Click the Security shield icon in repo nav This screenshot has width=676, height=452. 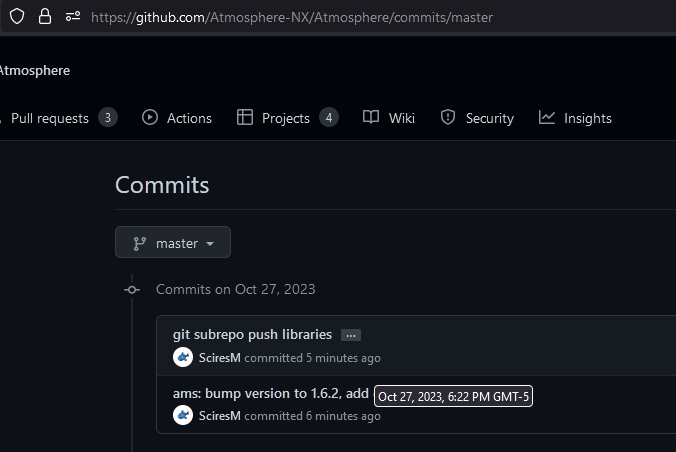(x=448, y=117)
